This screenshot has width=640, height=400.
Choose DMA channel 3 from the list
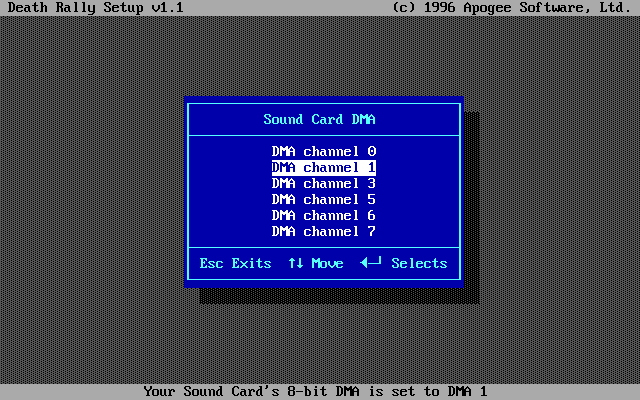[324, 183]
